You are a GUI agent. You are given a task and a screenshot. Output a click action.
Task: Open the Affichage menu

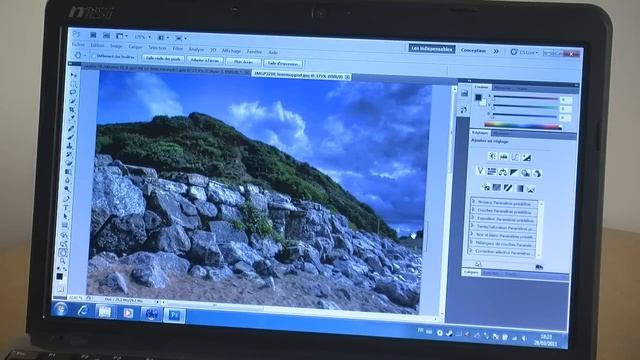pyautogui.click(x=231, y=51)
